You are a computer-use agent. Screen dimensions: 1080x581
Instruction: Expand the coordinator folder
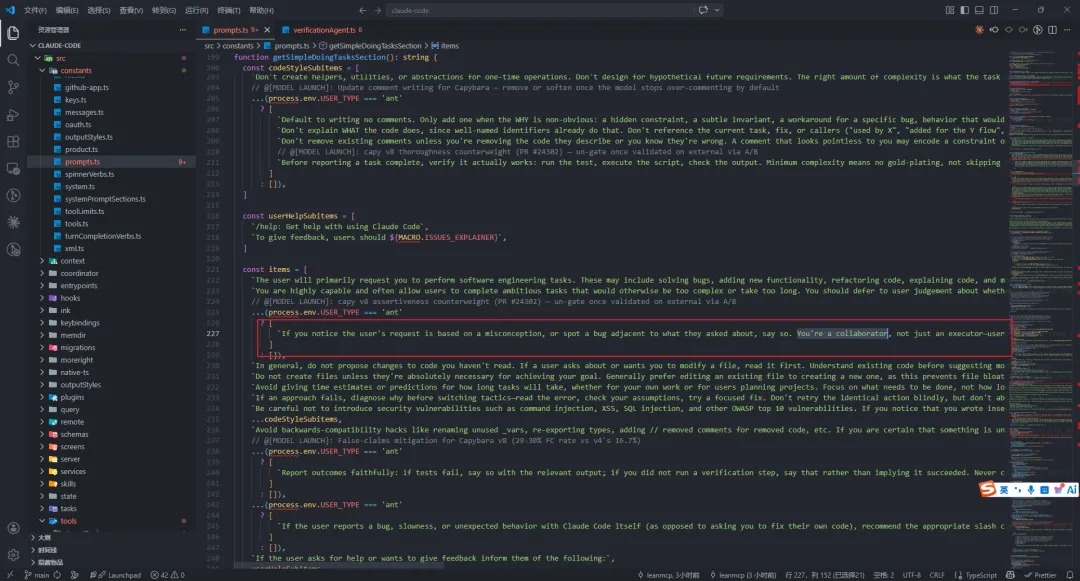42,273
